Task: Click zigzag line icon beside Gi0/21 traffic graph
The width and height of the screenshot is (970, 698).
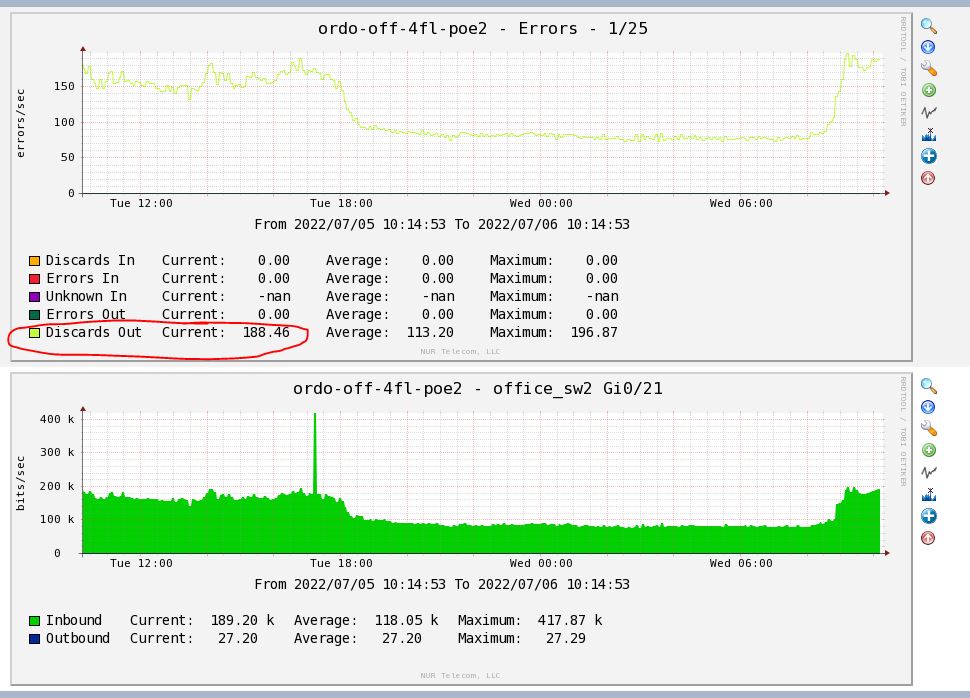Action: (928, 472)
